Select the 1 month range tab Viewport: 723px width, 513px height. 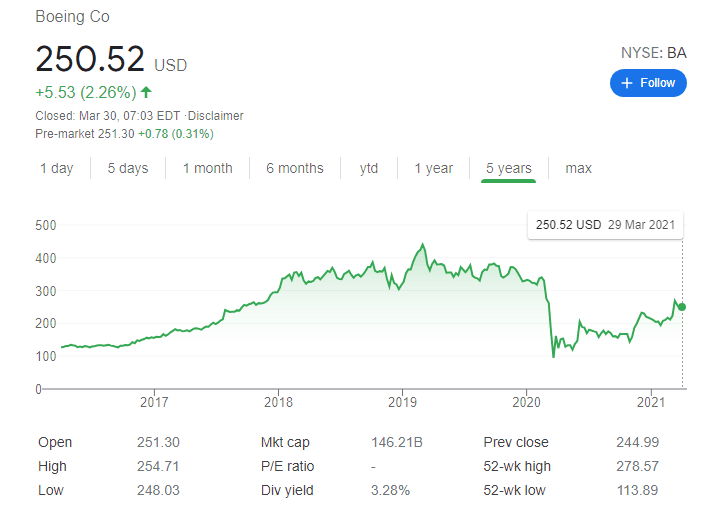(x=207, y=168)
